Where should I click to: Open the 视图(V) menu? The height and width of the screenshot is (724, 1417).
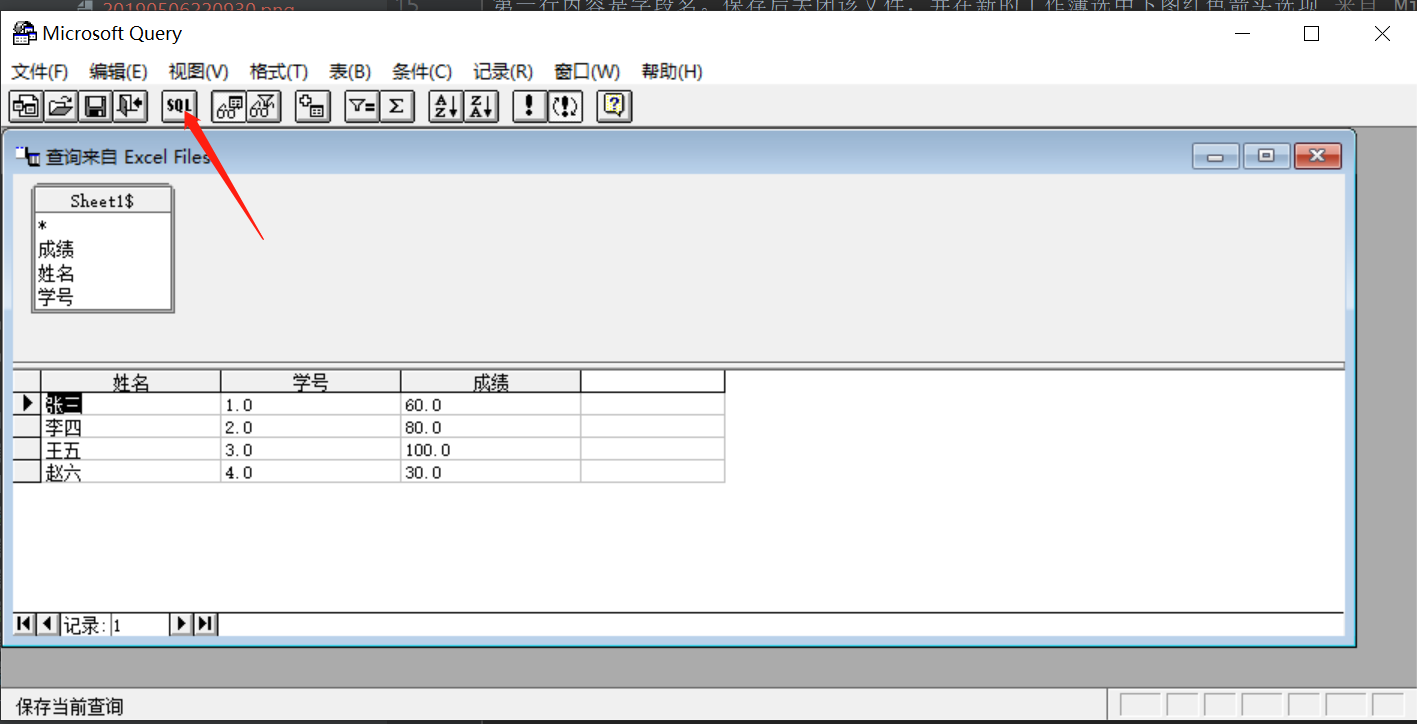click(196, 71)
